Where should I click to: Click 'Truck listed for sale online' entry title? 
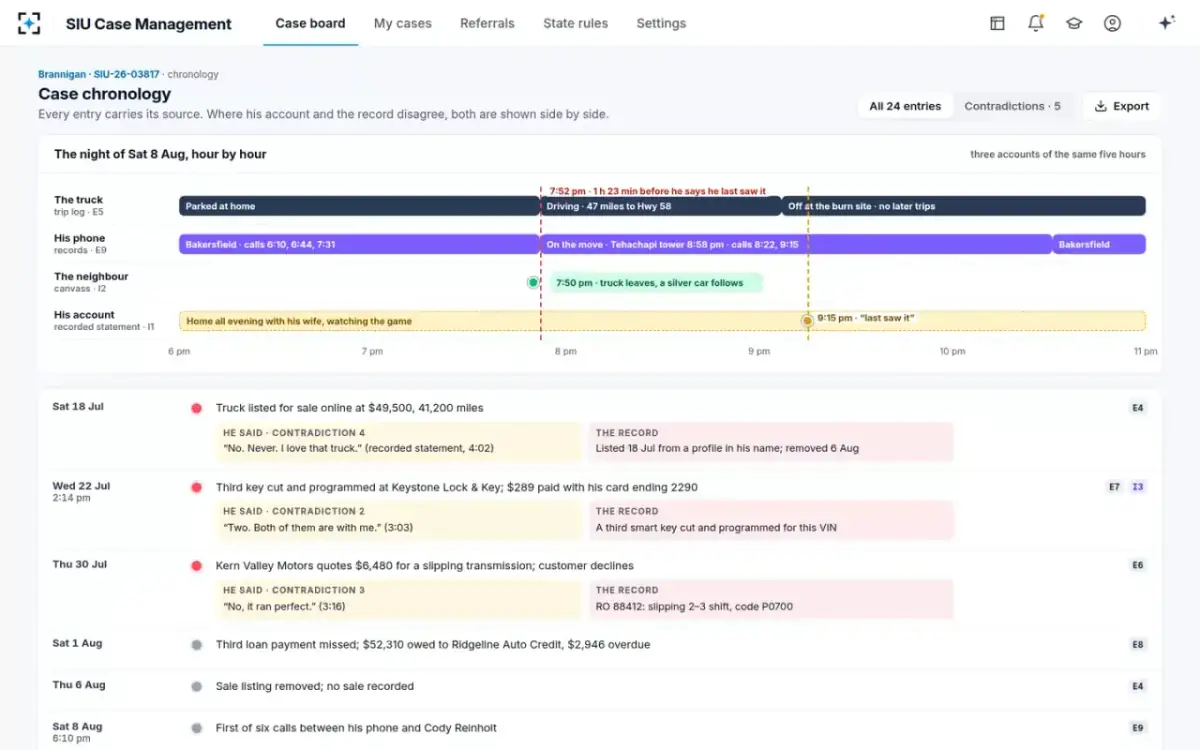[350, 408]
